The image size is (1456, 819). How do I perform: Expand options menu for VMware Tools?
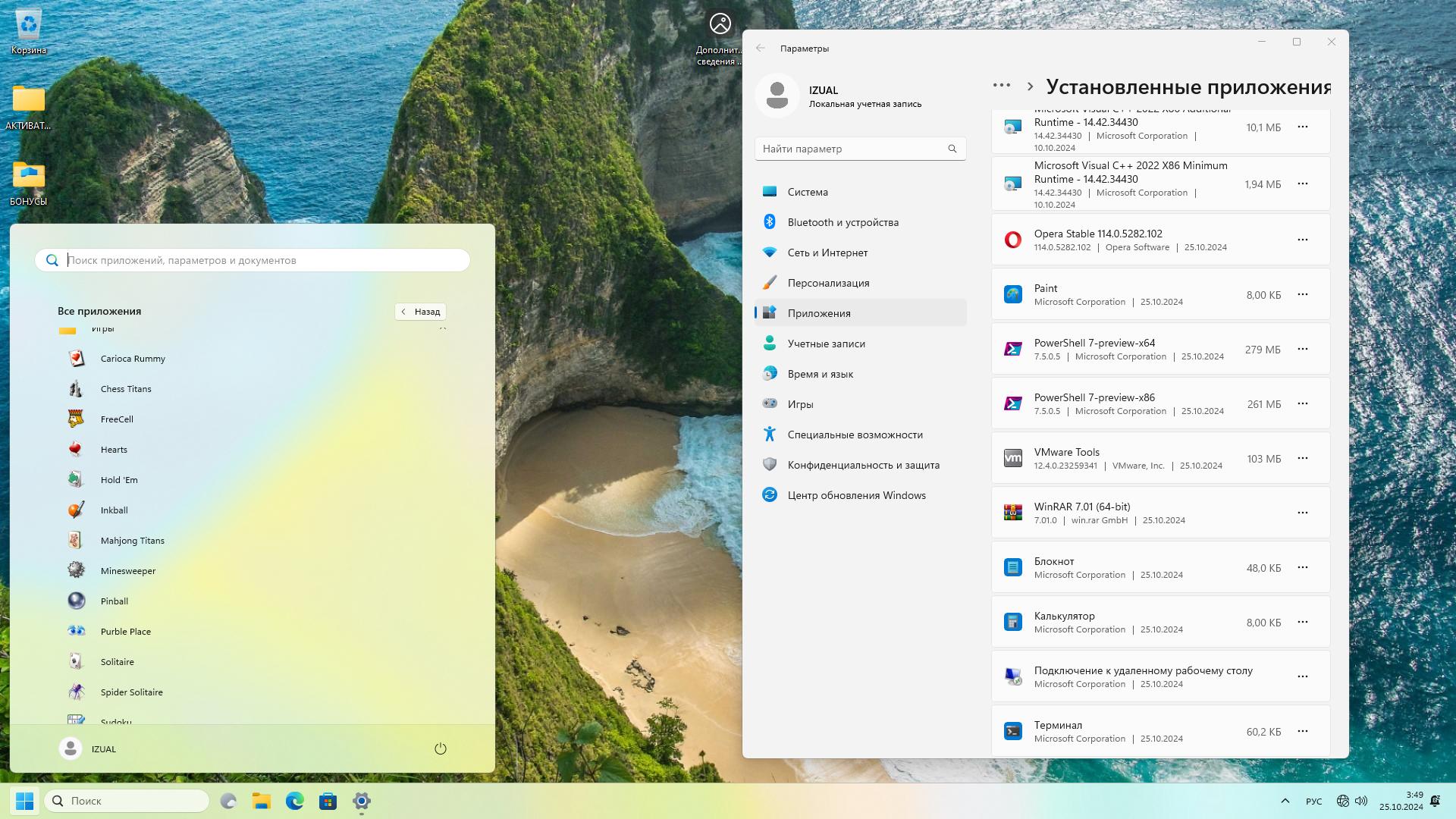[x=1302, y=458]
